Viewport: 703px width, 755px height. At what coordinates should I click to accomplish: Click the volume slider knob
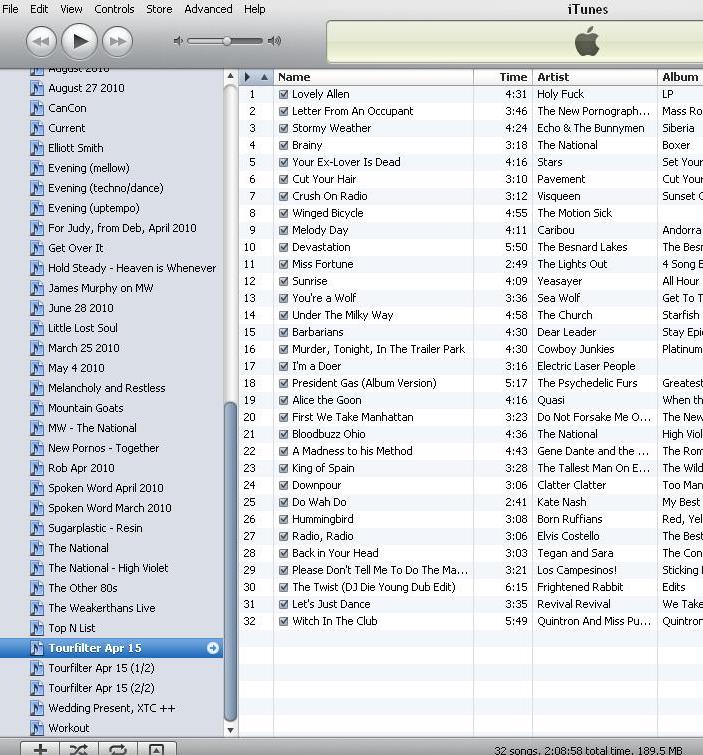[x=227, y=41]
